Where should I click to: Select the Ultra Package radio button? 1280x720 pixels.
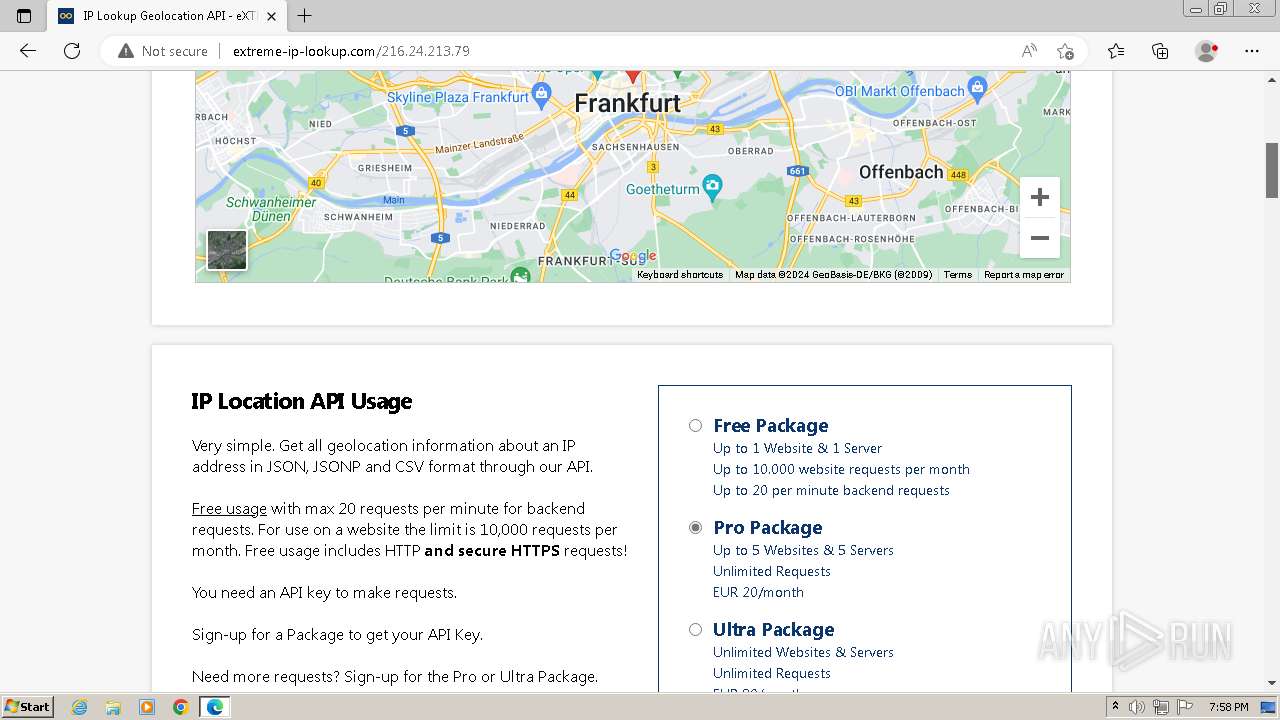(x=695, y=630)
